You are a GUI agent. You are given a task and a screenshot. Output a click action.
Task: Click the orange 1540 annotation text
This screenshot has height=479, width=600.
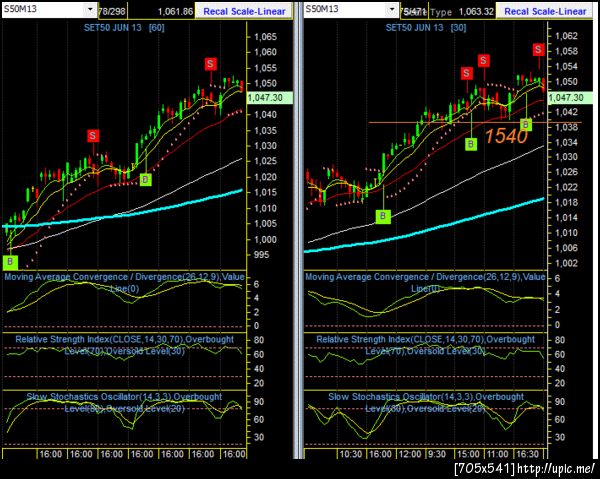(506, 136)
